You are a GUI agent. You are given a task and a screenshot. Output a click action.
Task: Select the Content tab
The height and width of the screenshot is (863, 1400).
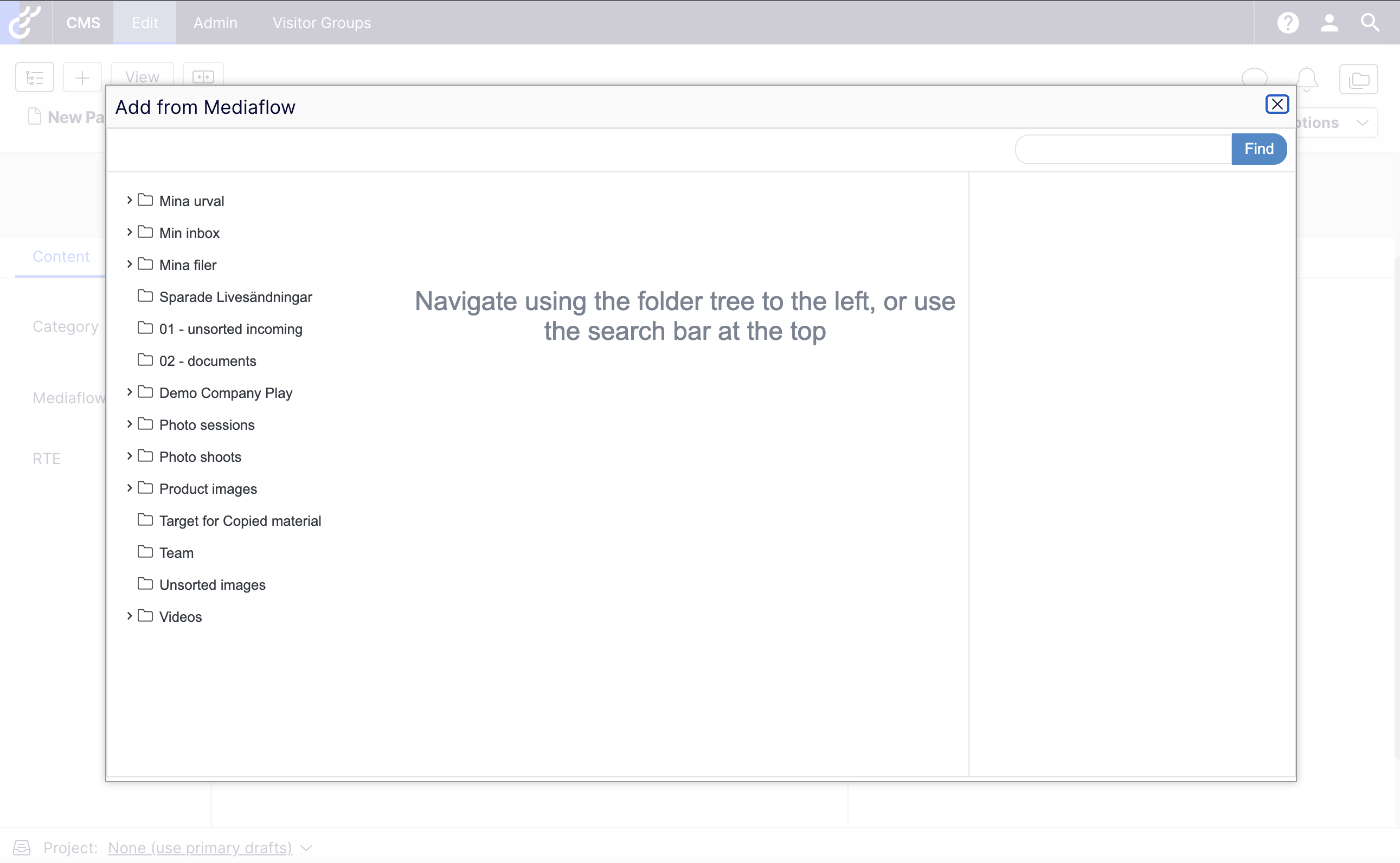click(x=61, y=256)
